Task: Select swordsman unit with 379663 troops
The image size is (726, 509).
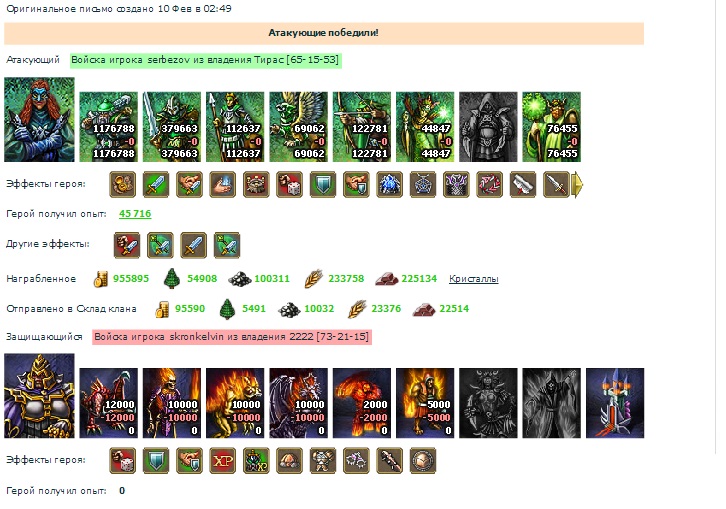Action: pyautogui.click(x=172, y=126)
